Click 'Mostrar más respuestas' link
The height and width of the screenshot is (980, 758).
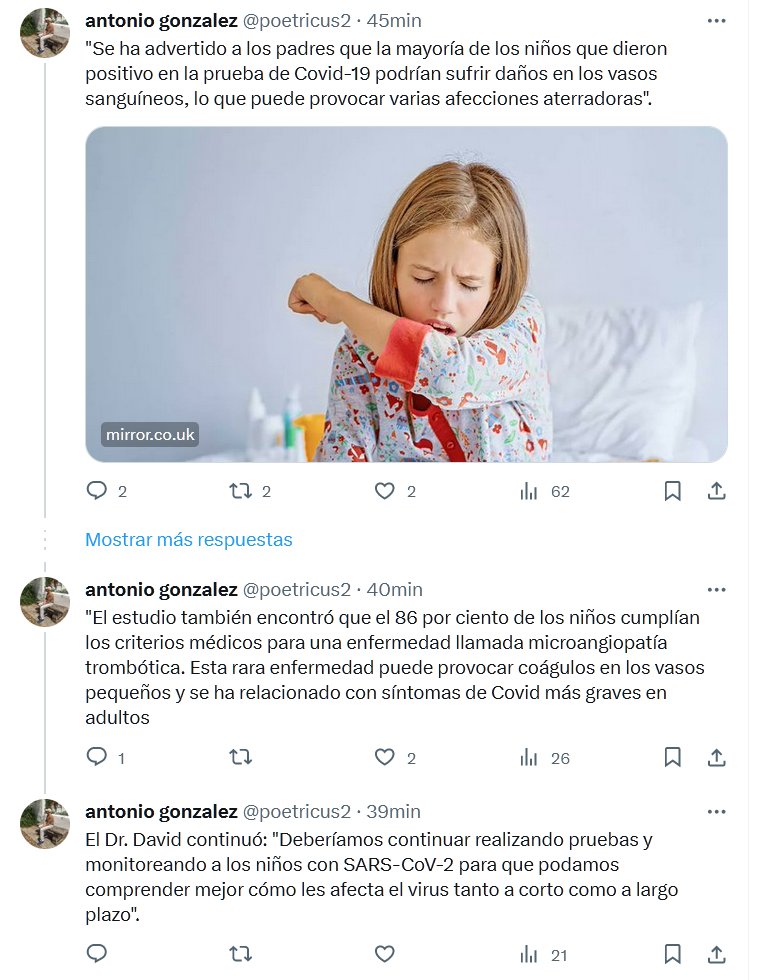pos(189,540)
